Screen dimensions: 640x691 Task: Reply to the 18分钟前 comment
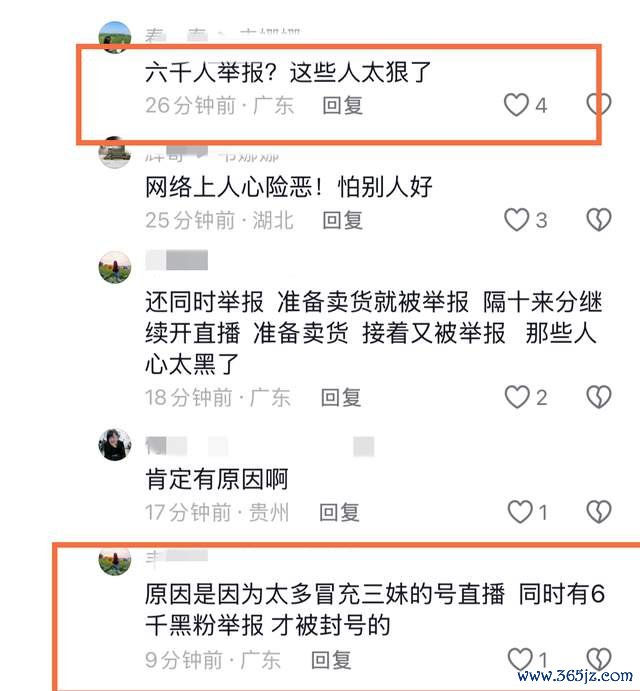(341, 397)
